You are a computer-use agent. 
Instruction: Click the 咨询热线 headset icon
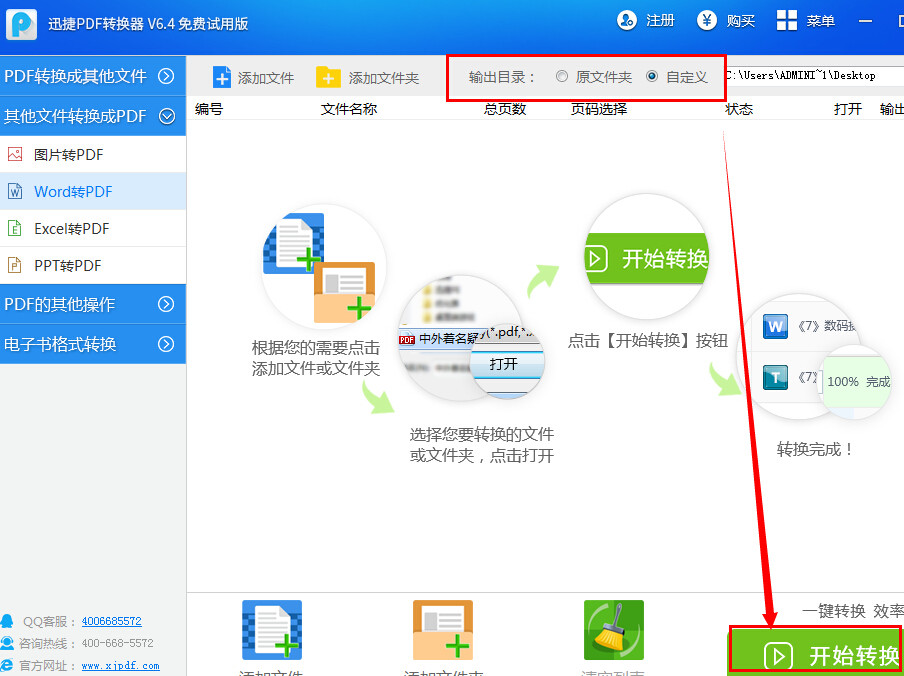coord(7,643)
